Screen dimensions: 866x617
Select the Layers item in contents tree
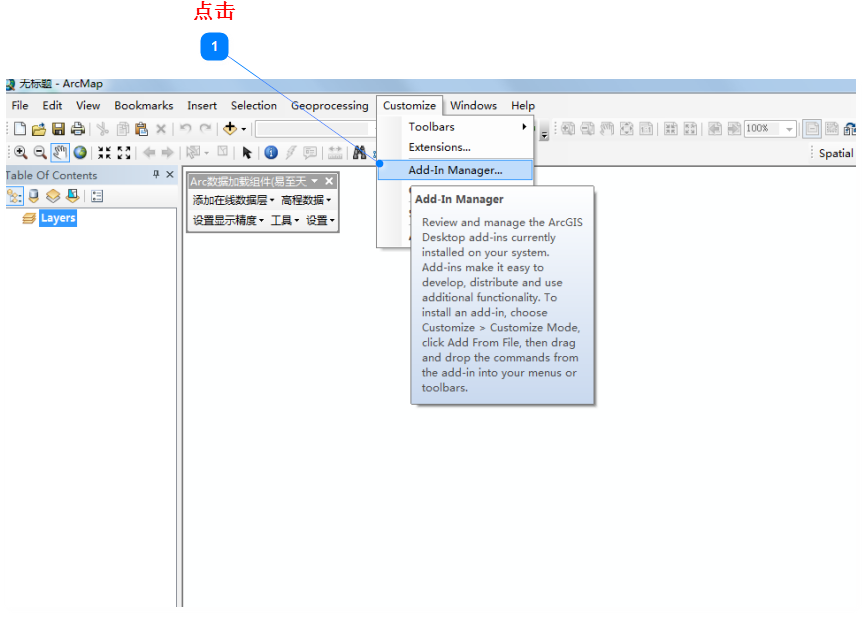coord(58,218)
